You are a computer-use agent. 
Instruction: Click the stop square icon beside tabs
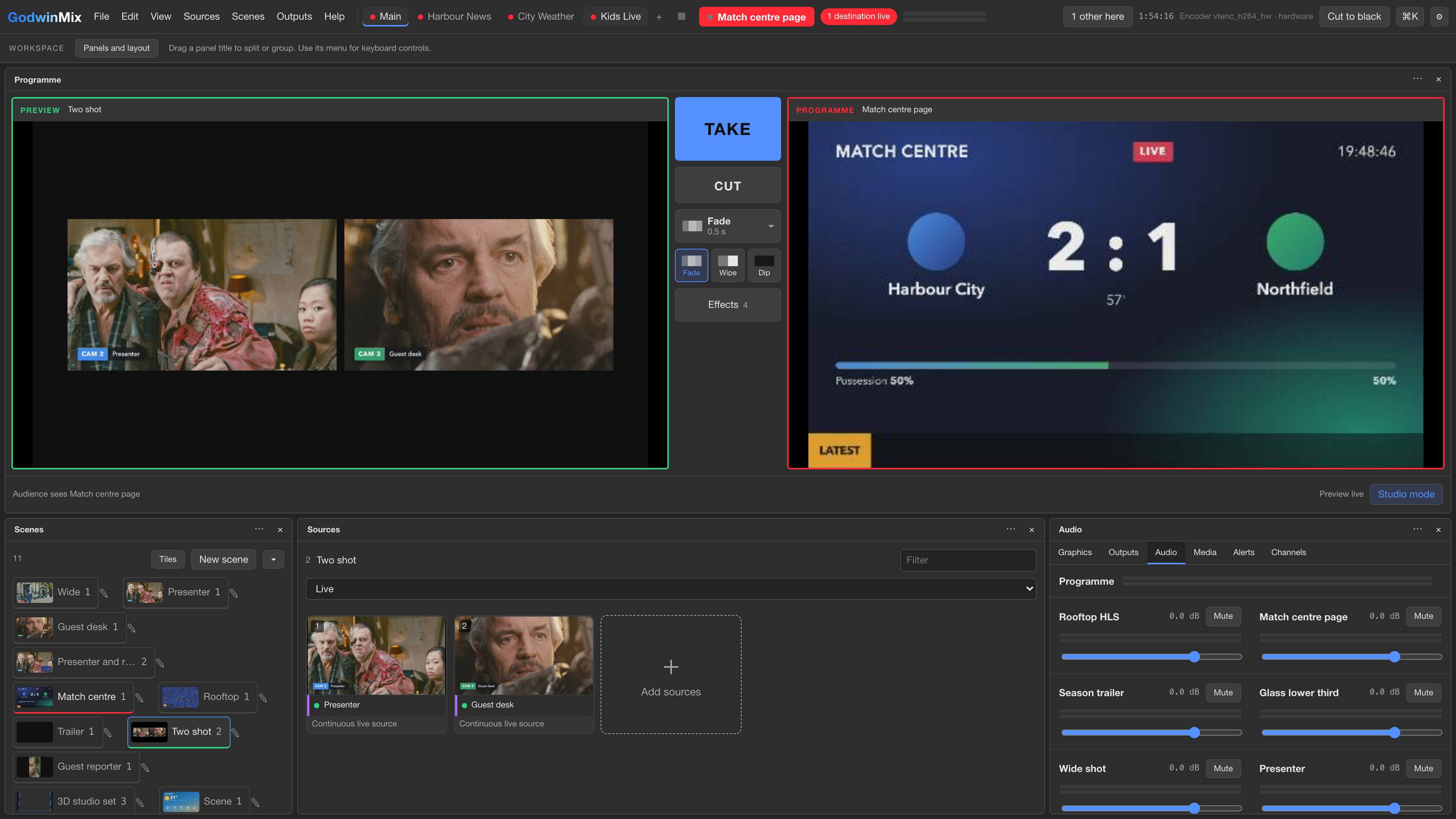682,16
